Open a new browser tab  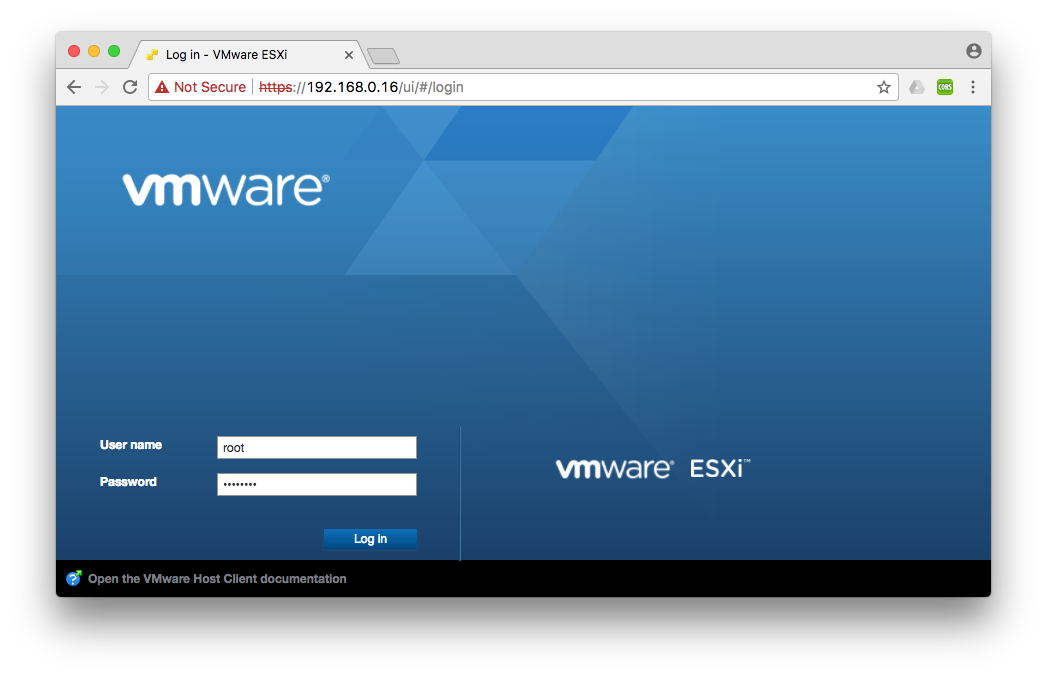pyautogui.click(x=383, y=56)
